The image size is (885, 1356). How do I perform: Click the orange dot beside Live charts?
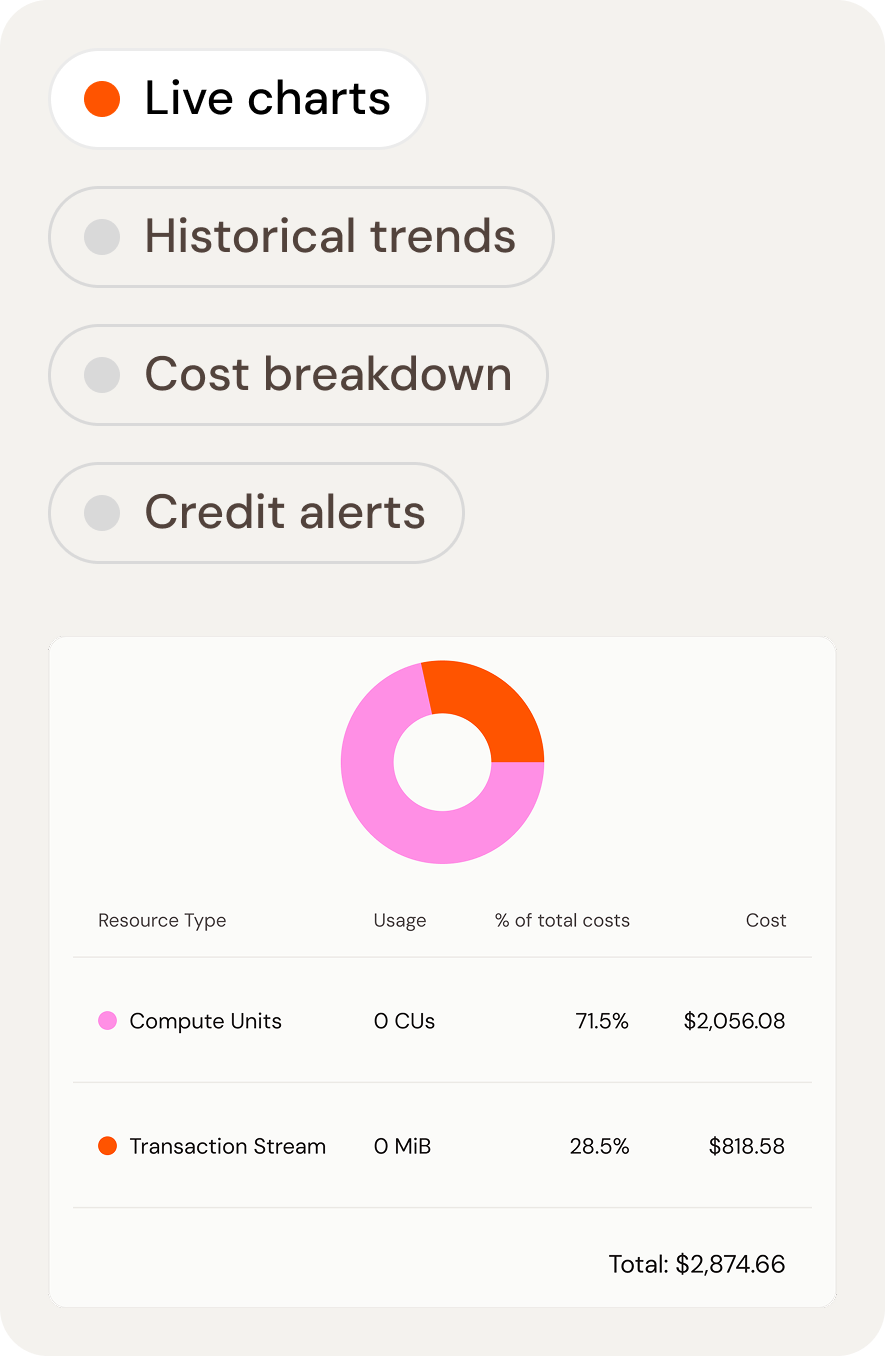point(102,99)
